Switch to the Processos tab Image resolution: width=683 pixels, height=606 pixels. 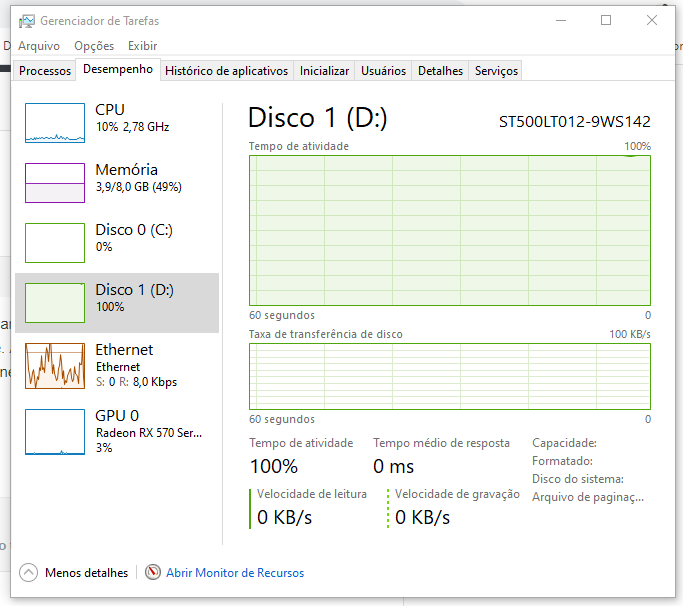[45, 71]
